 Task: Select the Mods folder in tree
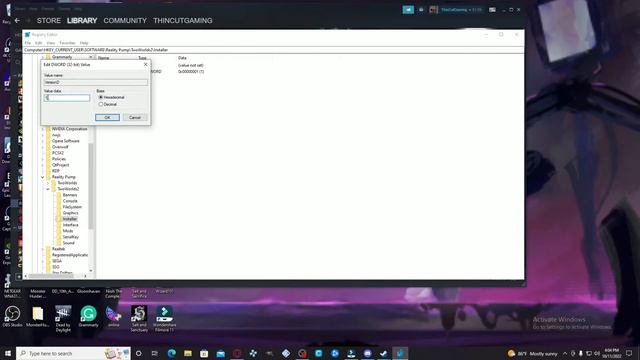[x=68, y=231]
